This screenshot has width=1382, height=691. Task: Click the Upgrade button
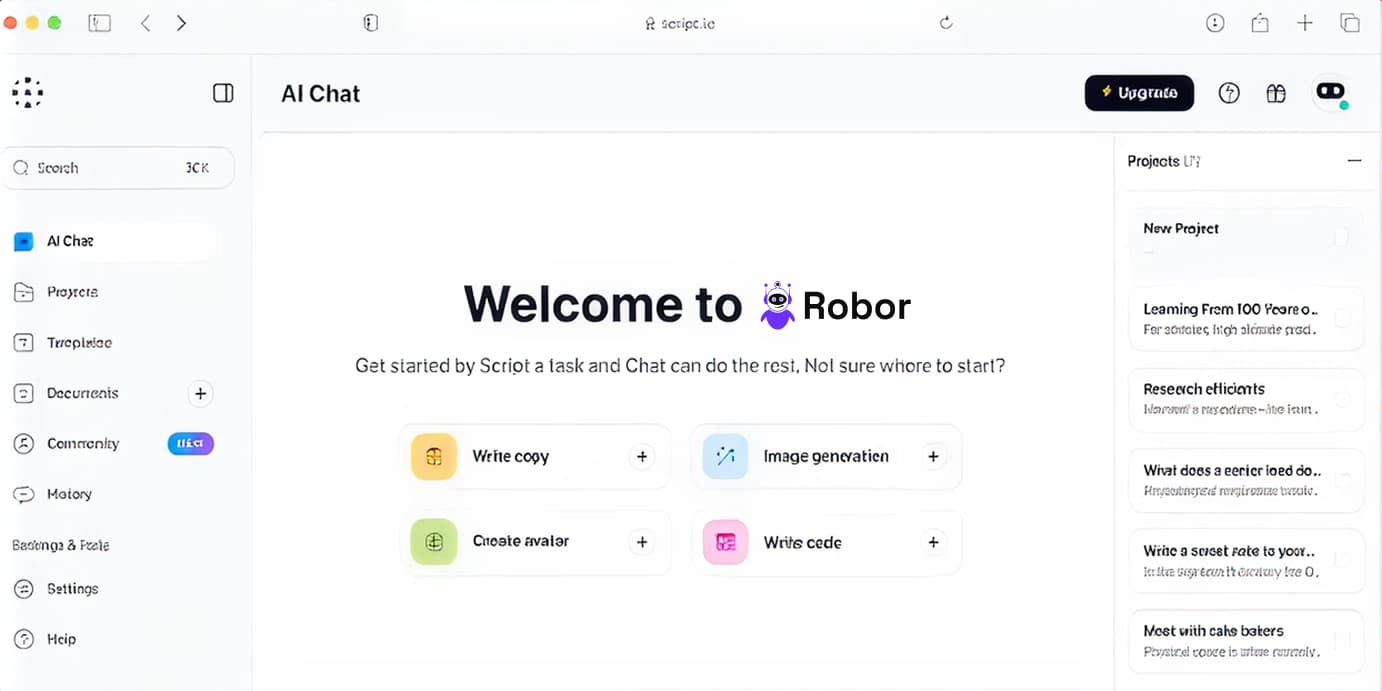pos(1139,93)
